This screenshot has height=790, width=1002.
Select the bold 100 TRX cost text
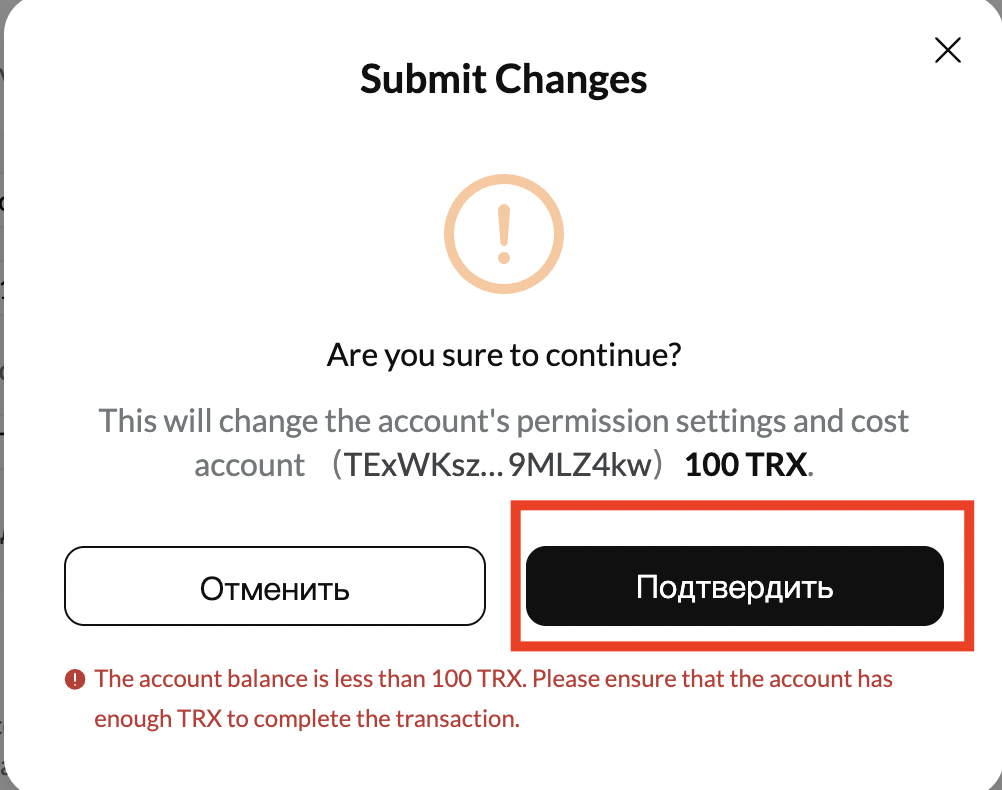click(746, 464)
